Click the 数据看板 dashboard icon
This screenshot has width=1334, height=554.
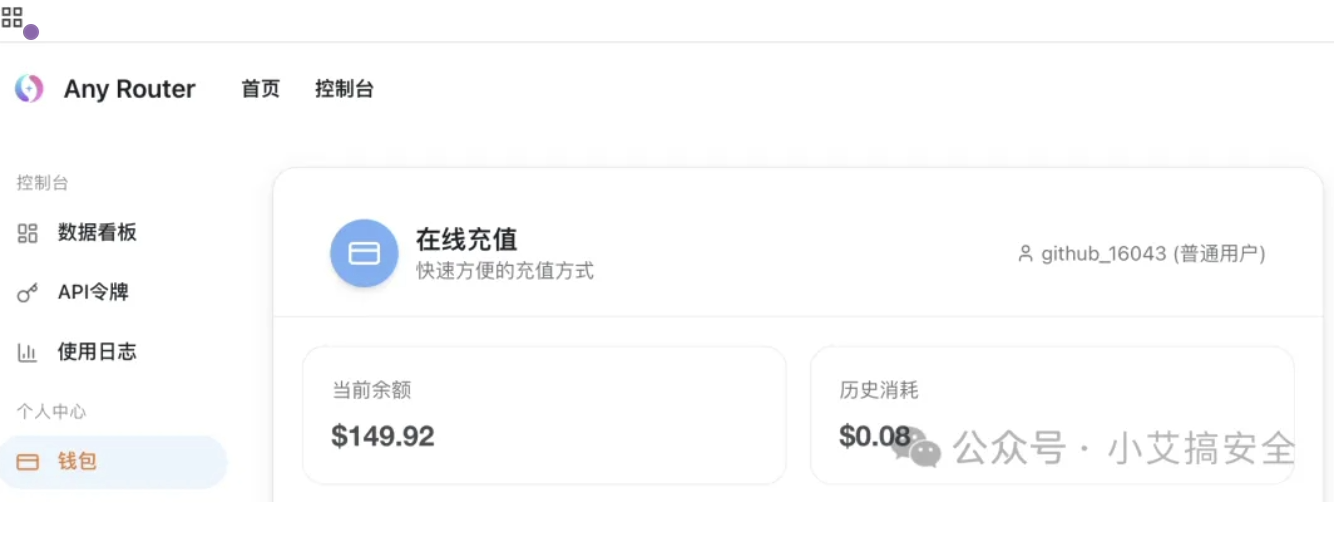click(28, 234)
